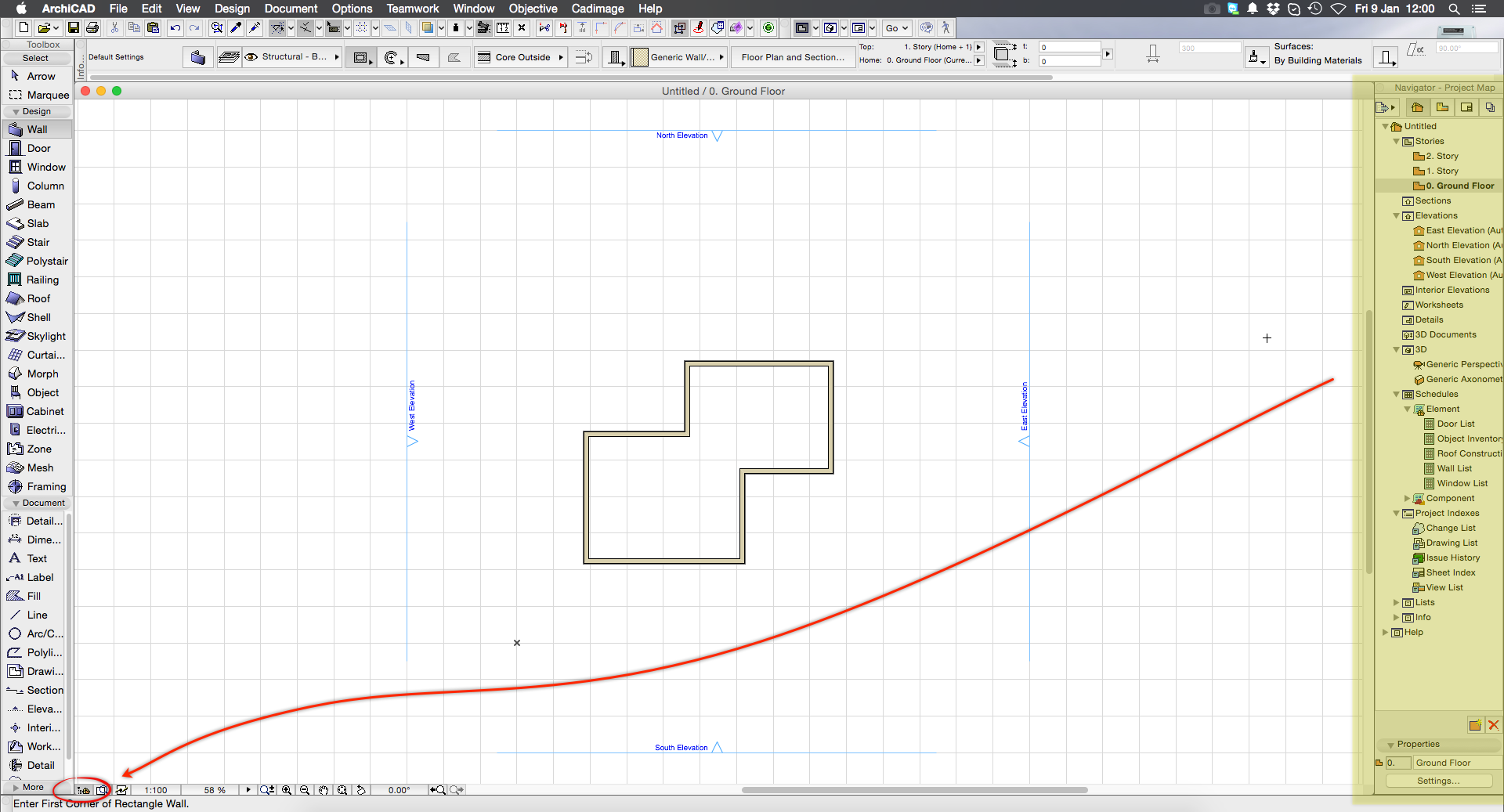Viewport: 1504px width, 812px height.
Task: Click the eyedropper pick up parameters icon
Action: click(x=236, y=27)
